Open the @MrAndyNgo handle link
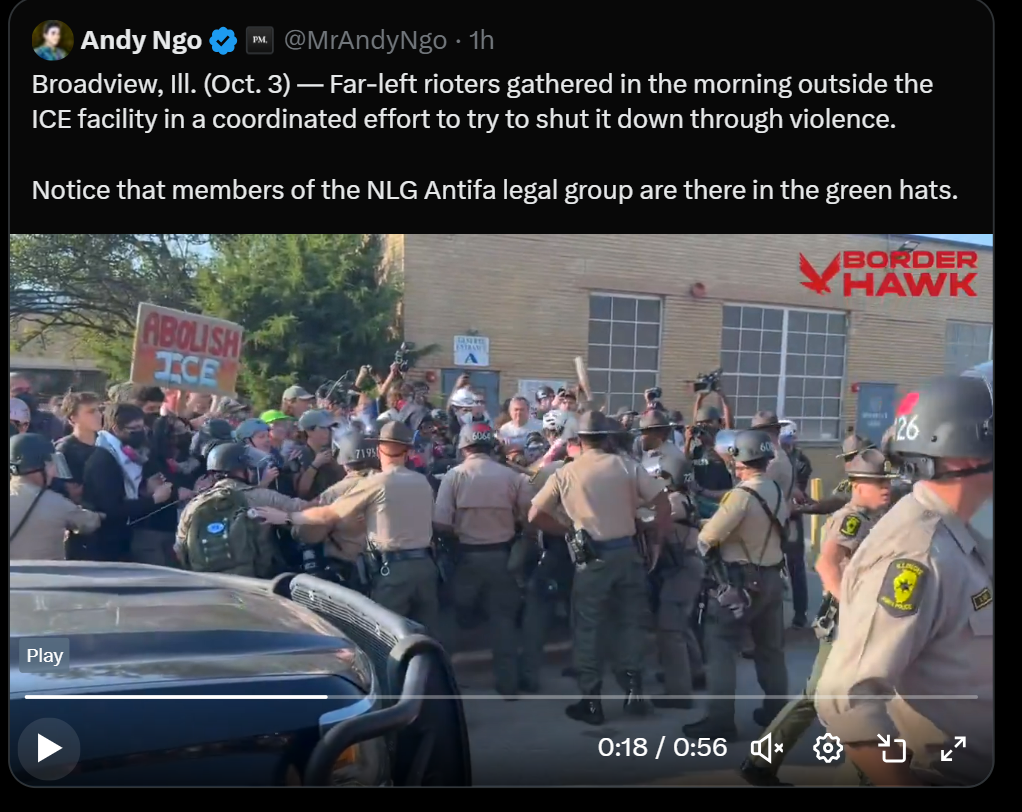 pyautogui.click(x=366, y=40)
